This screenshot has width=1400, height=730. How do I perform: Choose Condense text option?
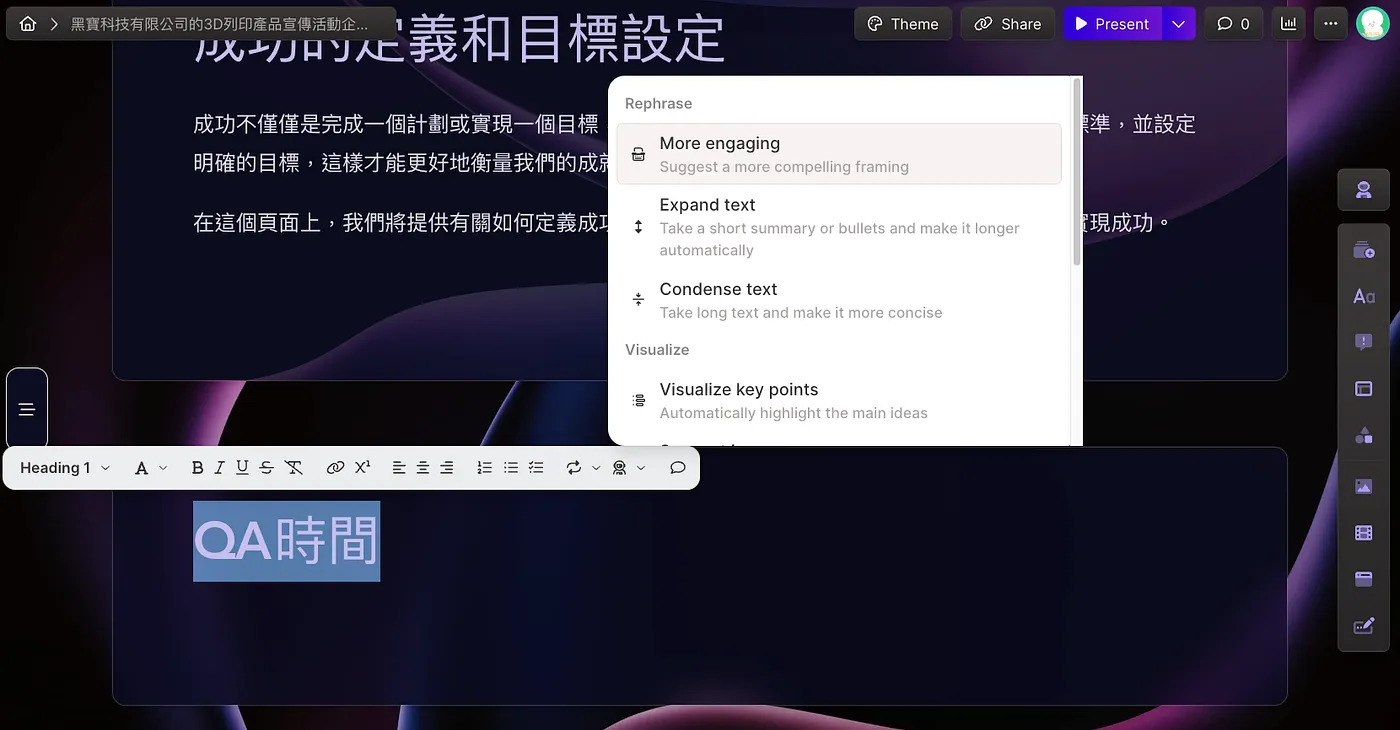(838, 300)
